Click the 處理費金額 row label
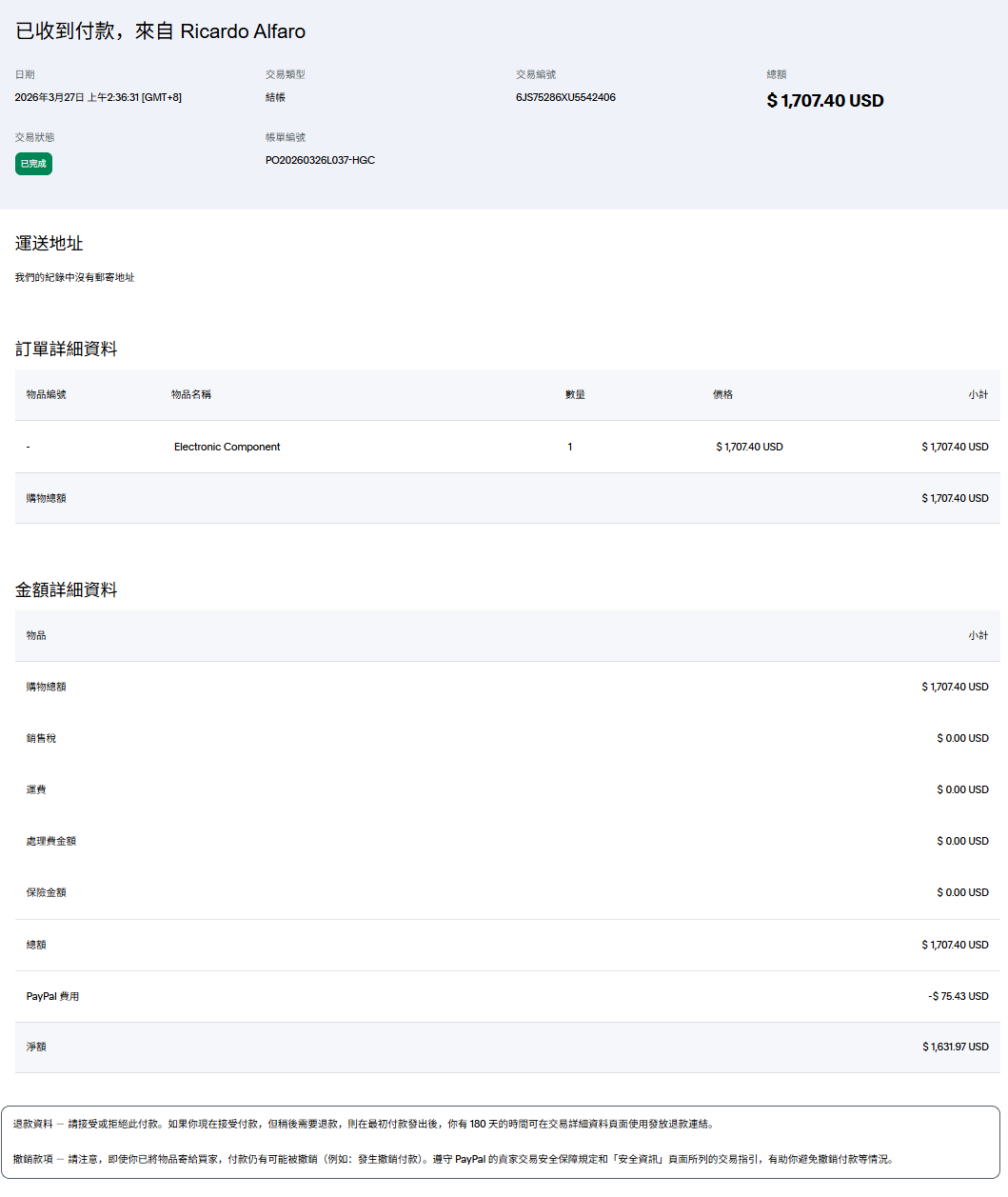Viewport: 1008px width, 1197px height. 51,841
